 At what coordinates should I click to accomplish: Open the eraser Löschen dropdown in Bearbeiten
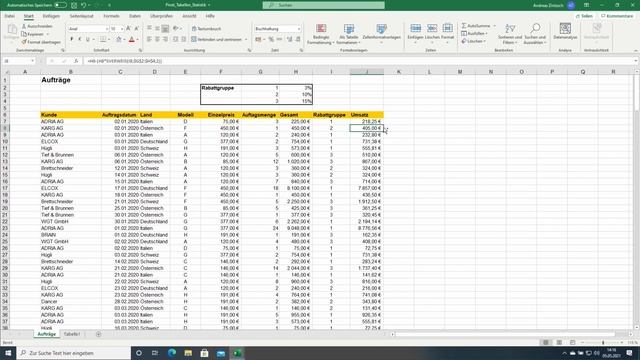coord(473,41)
